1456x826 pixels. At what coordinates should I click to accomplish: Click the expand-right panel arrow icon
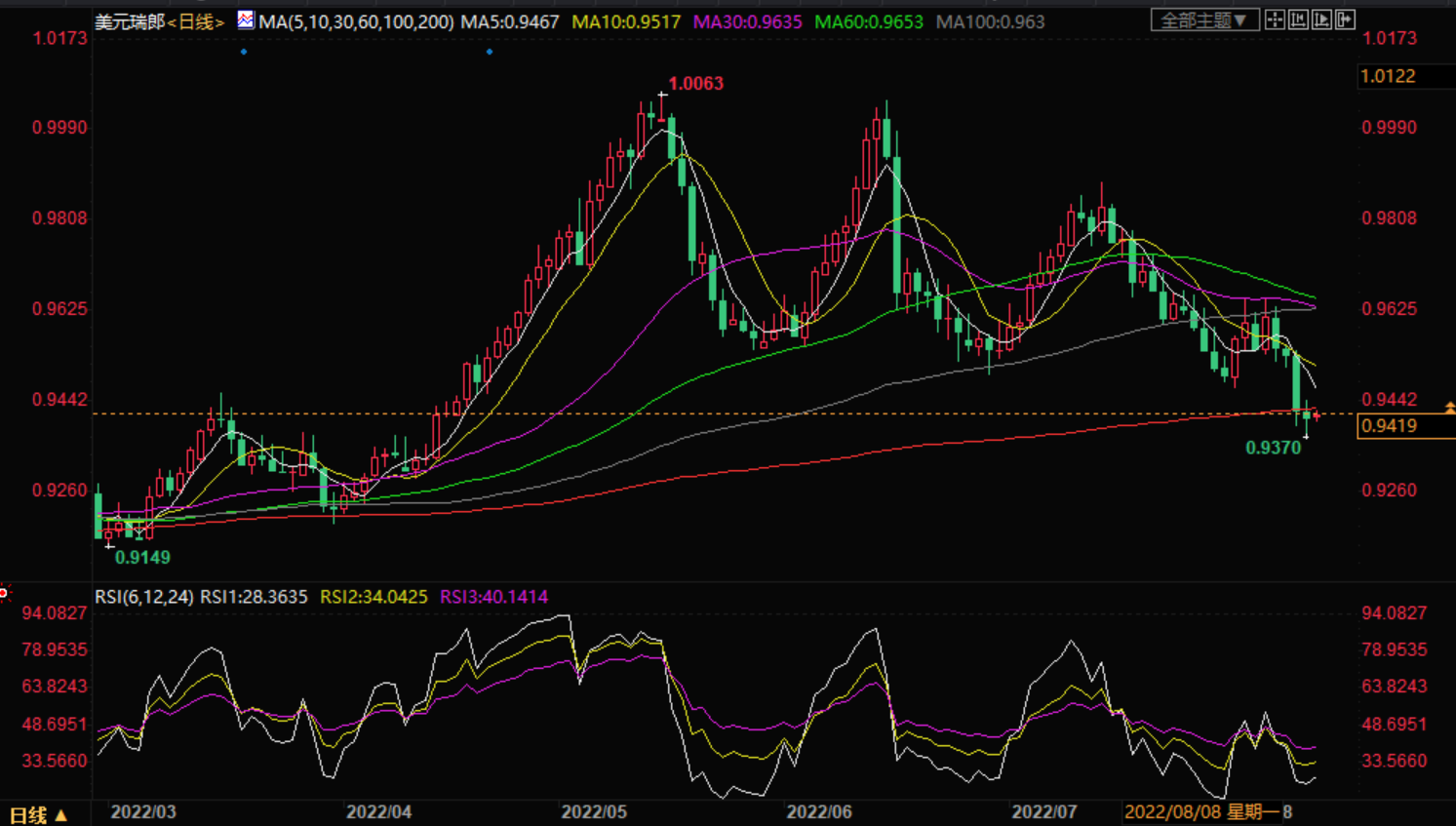tap(1345, 20)
